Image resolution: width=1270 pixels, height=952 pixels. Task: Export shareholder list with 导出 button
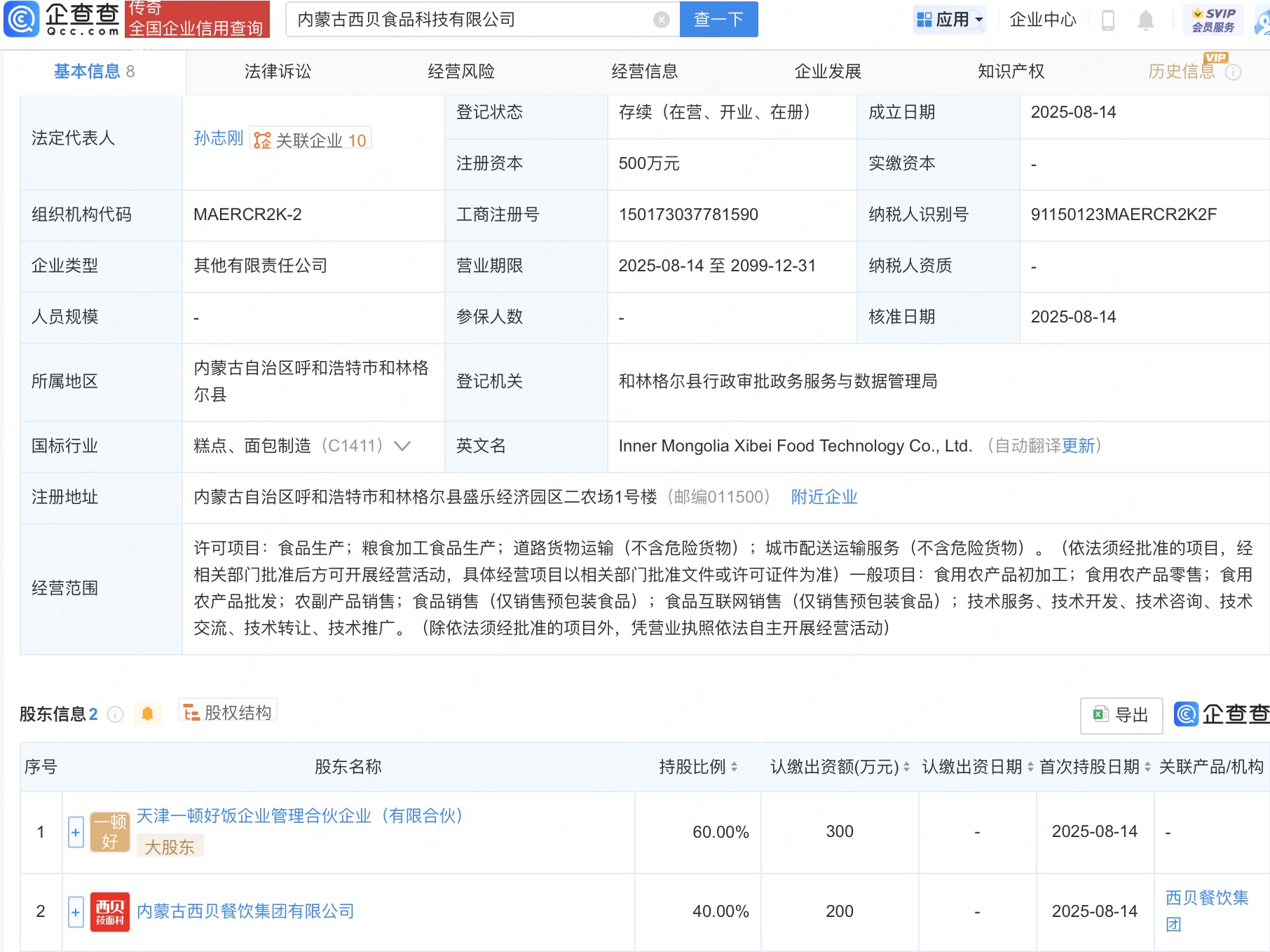(1121, 715)
